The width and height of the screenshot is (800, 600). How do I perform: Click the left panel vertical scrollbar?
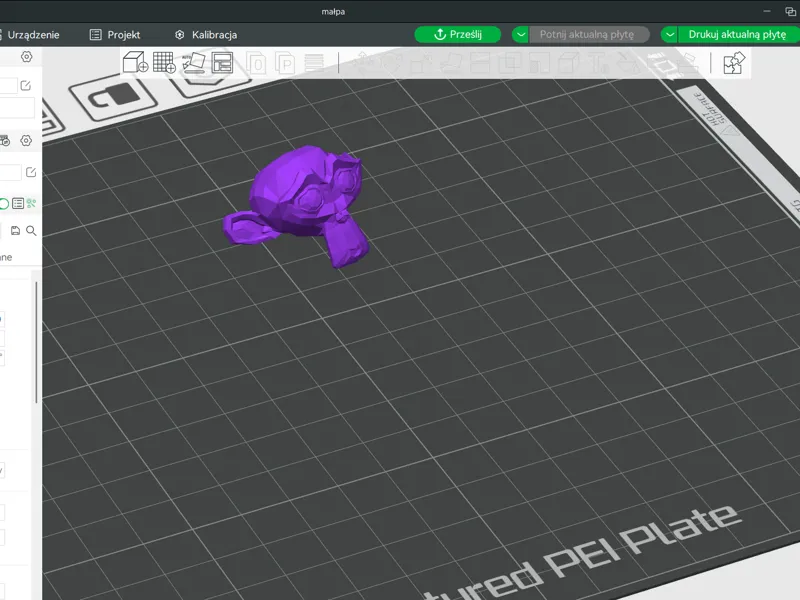[x=36, y=342]
